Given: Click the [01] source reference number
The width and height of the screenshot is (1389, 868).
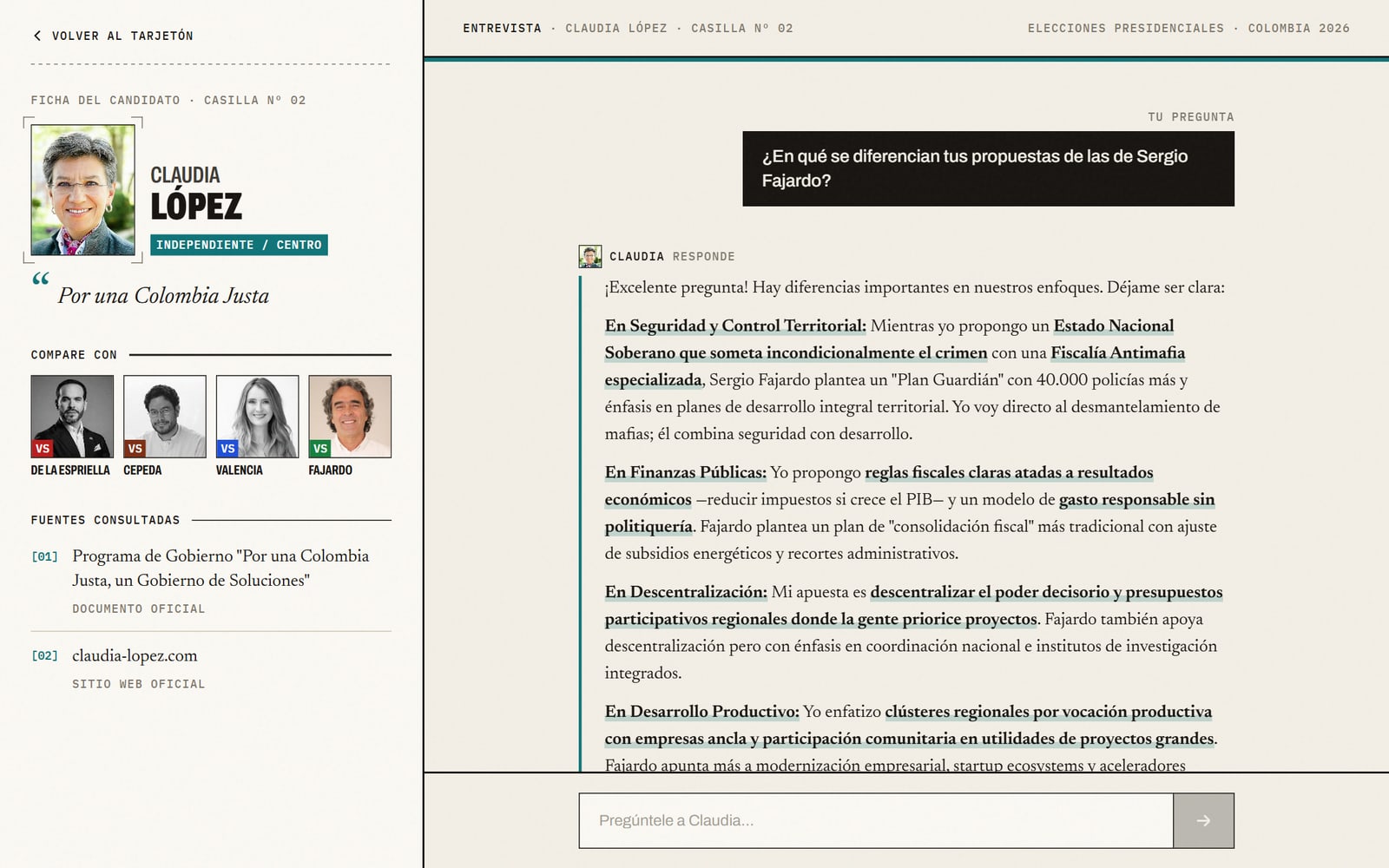Looking at the screenshot, I should (x=45, y=556).
